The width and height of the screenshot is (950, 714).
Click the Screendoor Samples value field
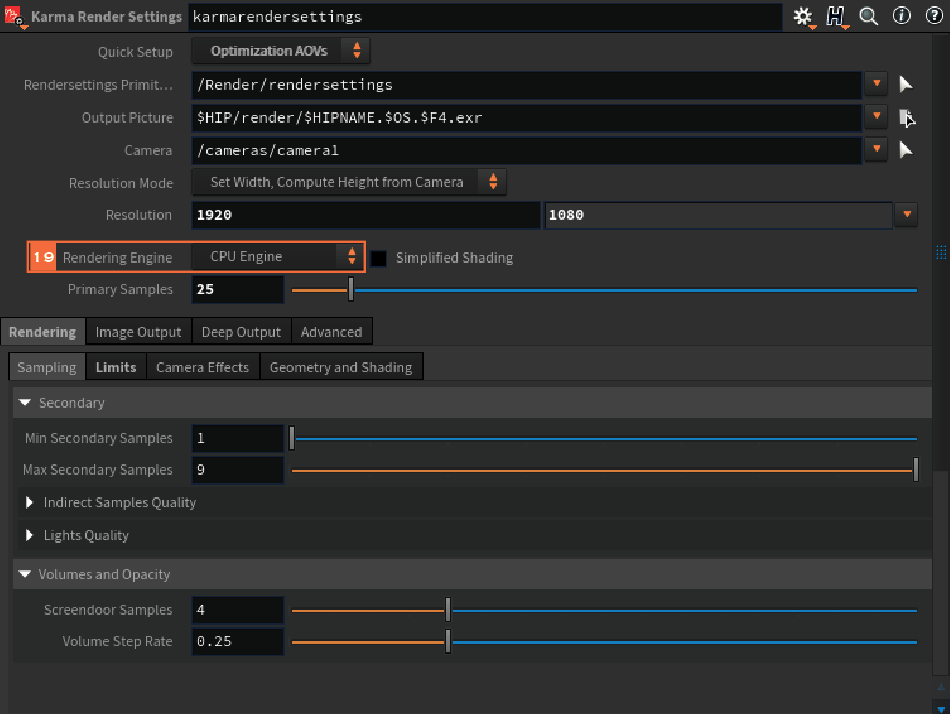point(238,610)
